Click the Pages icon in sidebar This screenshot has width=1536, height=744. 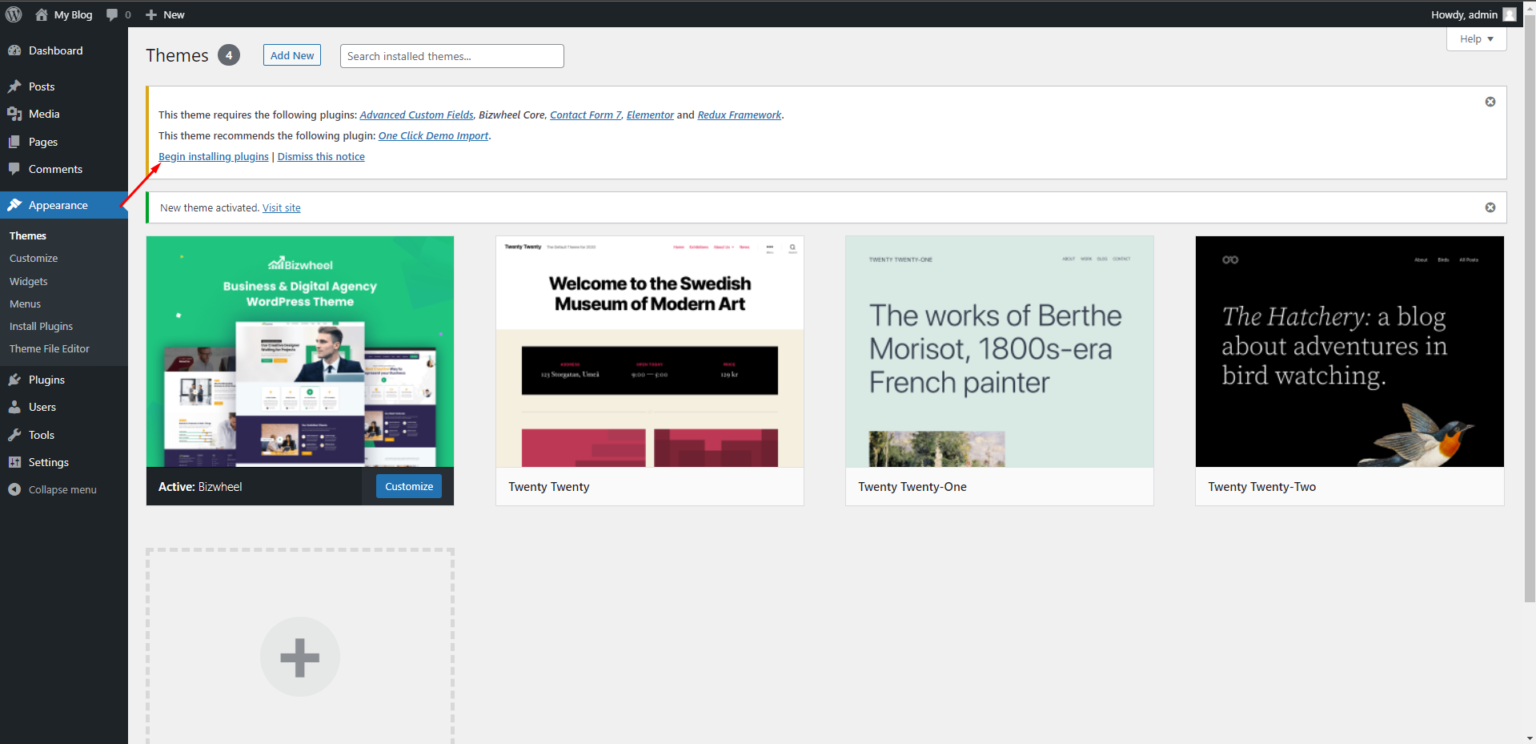(x=14, y=142)
